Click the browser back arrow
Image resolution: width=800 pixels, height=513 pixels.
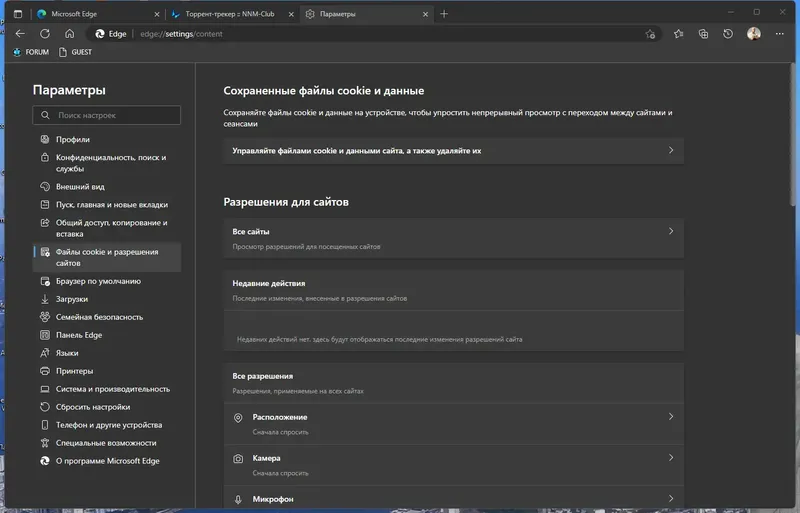(x=20, y=33)
